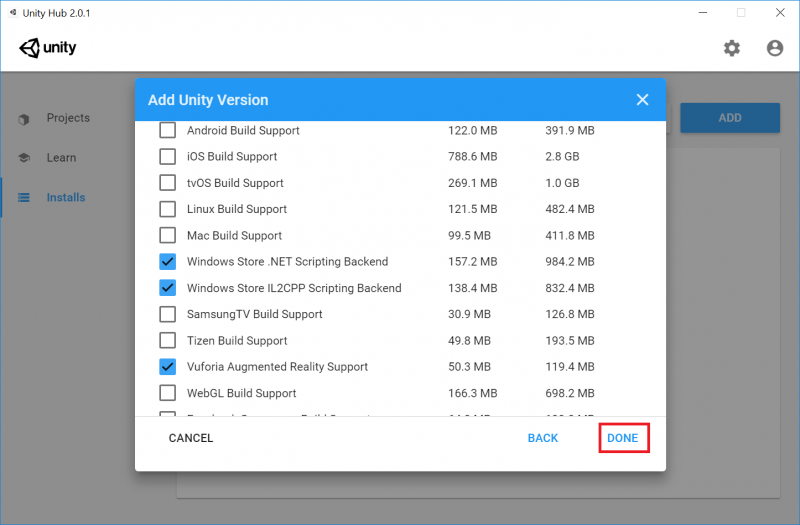Close the Add Unity Version dialog
This screenshot has height=525, width=800.
[642, 99]
